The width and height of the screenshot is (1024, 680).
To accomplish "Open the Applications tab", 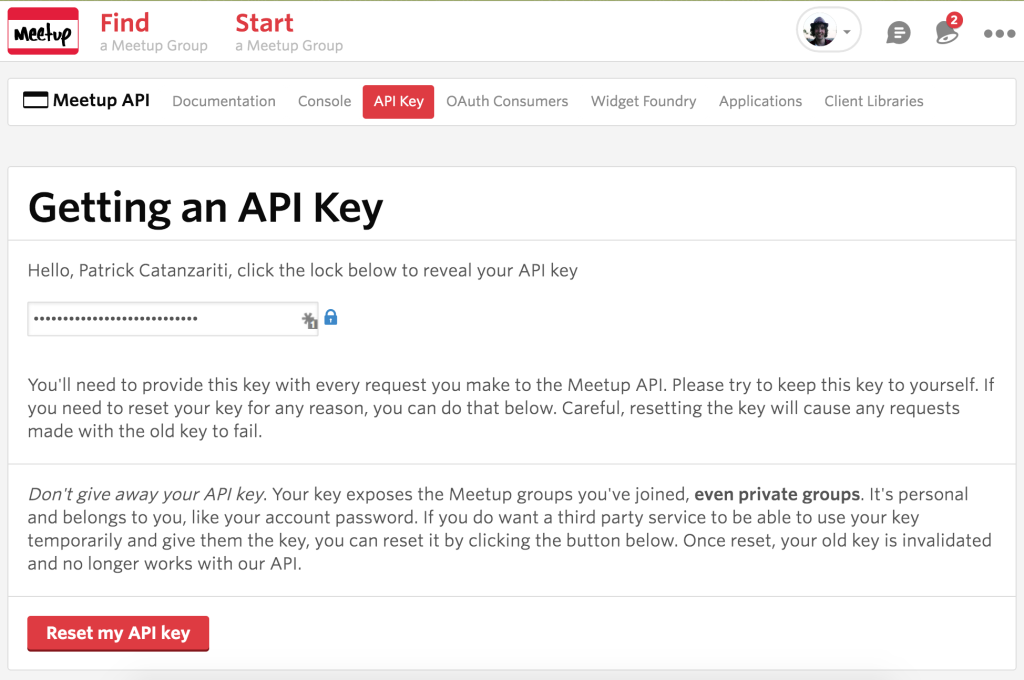I will click(x=760, y=101).
